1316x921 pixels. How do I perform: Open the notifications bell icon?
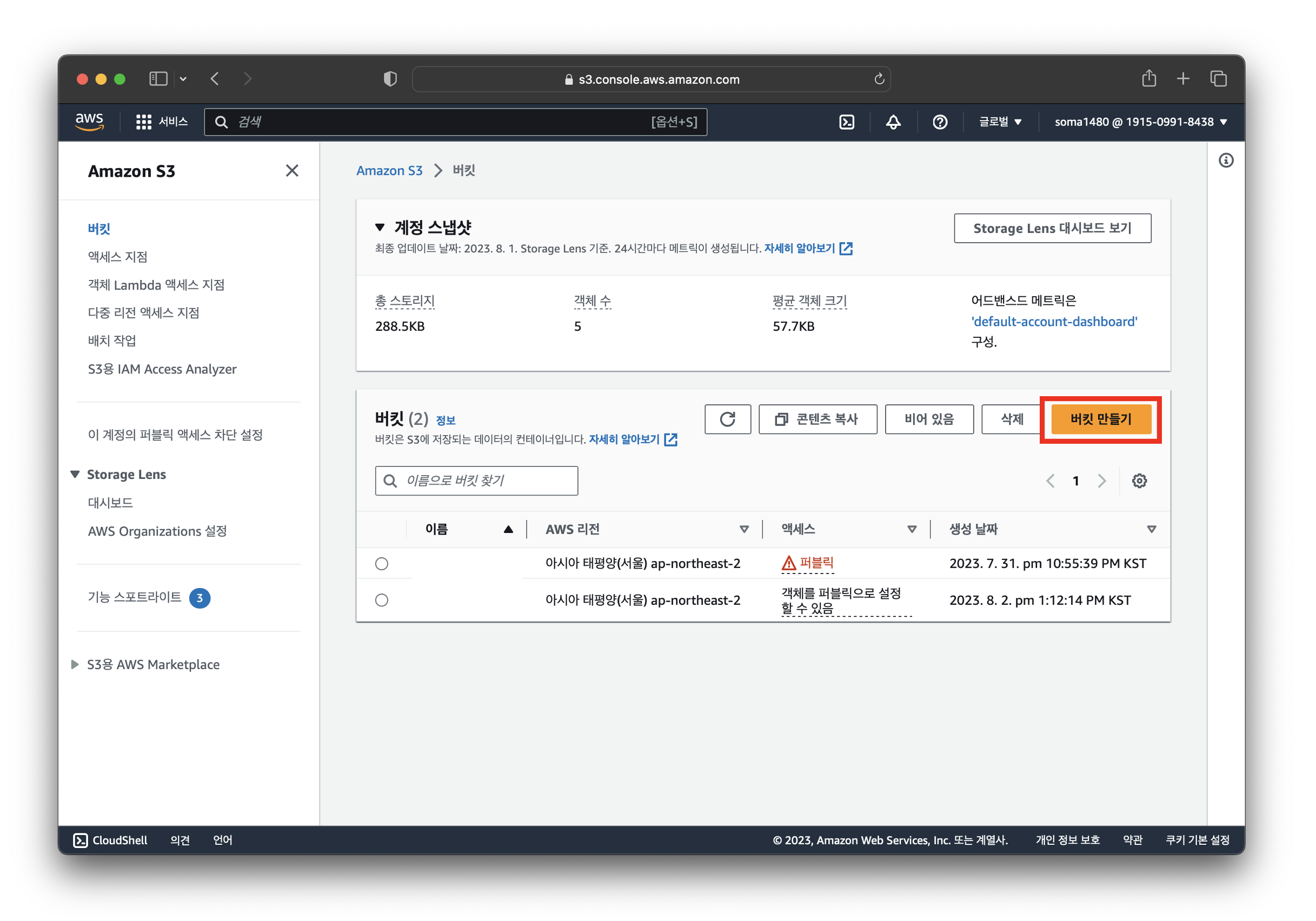pos(893,122)
